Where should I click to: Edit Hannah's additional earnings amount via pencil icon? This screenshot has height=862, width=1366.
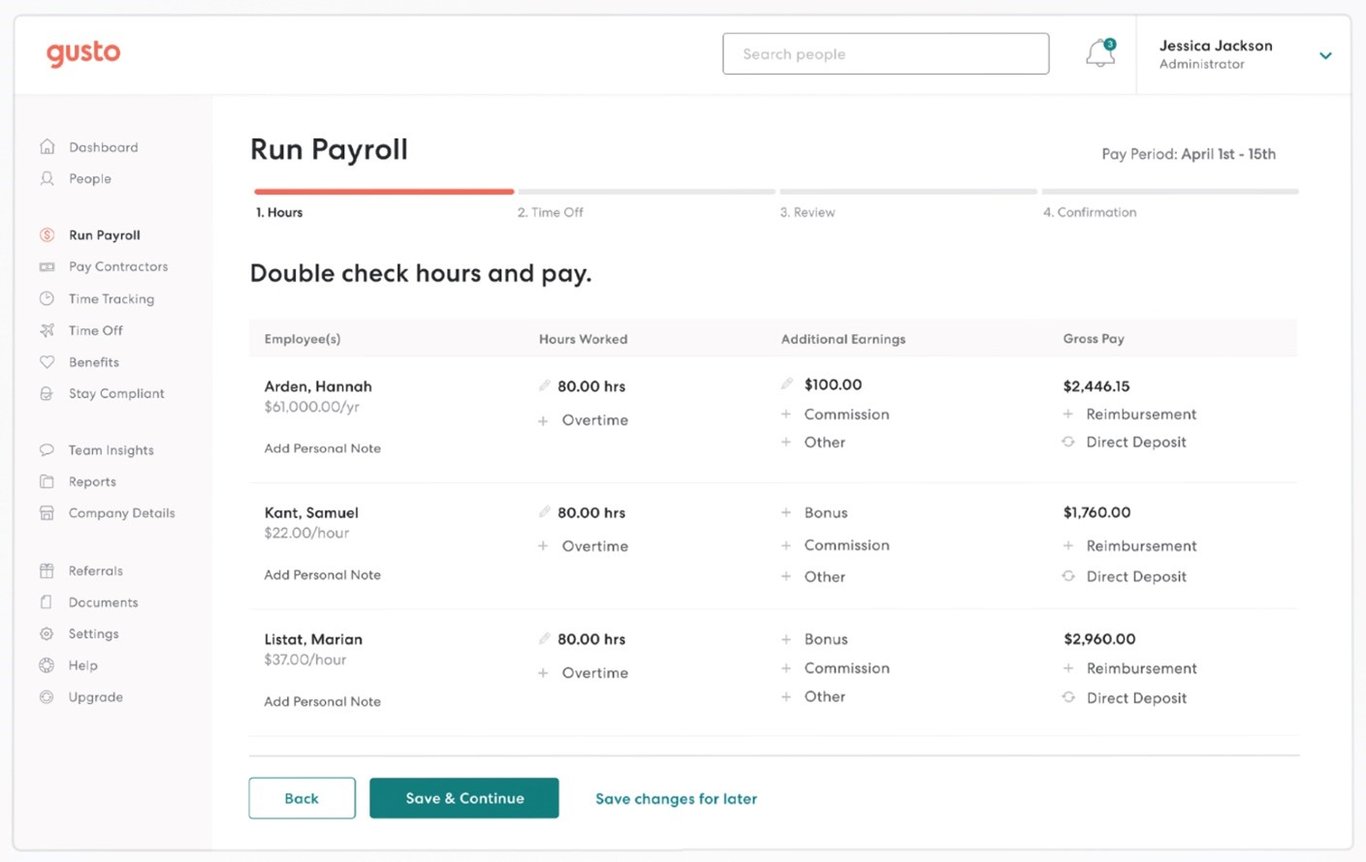[x=789, y=383]
